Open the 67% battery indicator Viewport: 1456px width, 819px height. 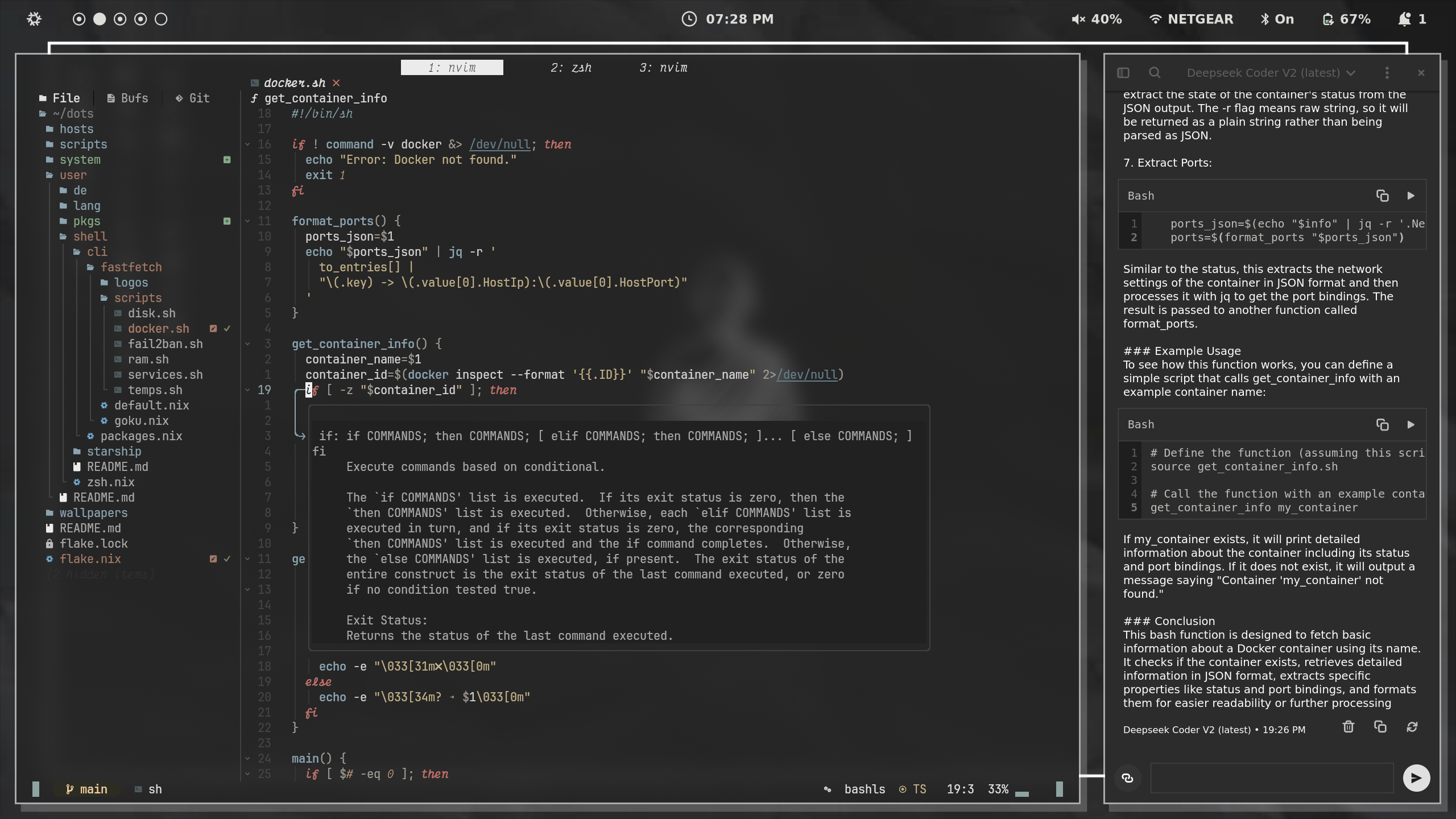pyautogui.click(x=1346, y=19)
